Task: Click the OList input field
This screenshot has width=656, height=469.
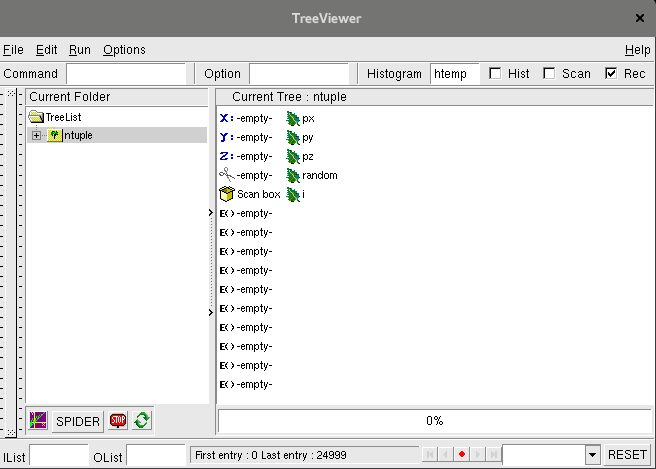Action: click(156, 455)
